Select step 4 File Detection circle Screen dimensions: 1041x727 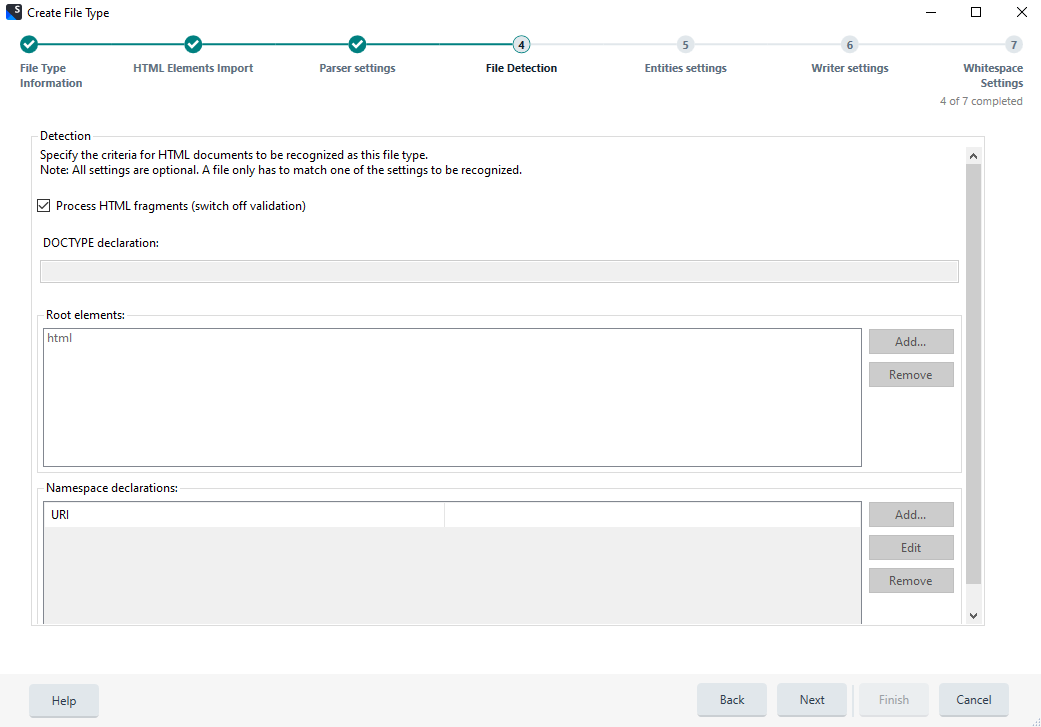(x=521, y=44)
